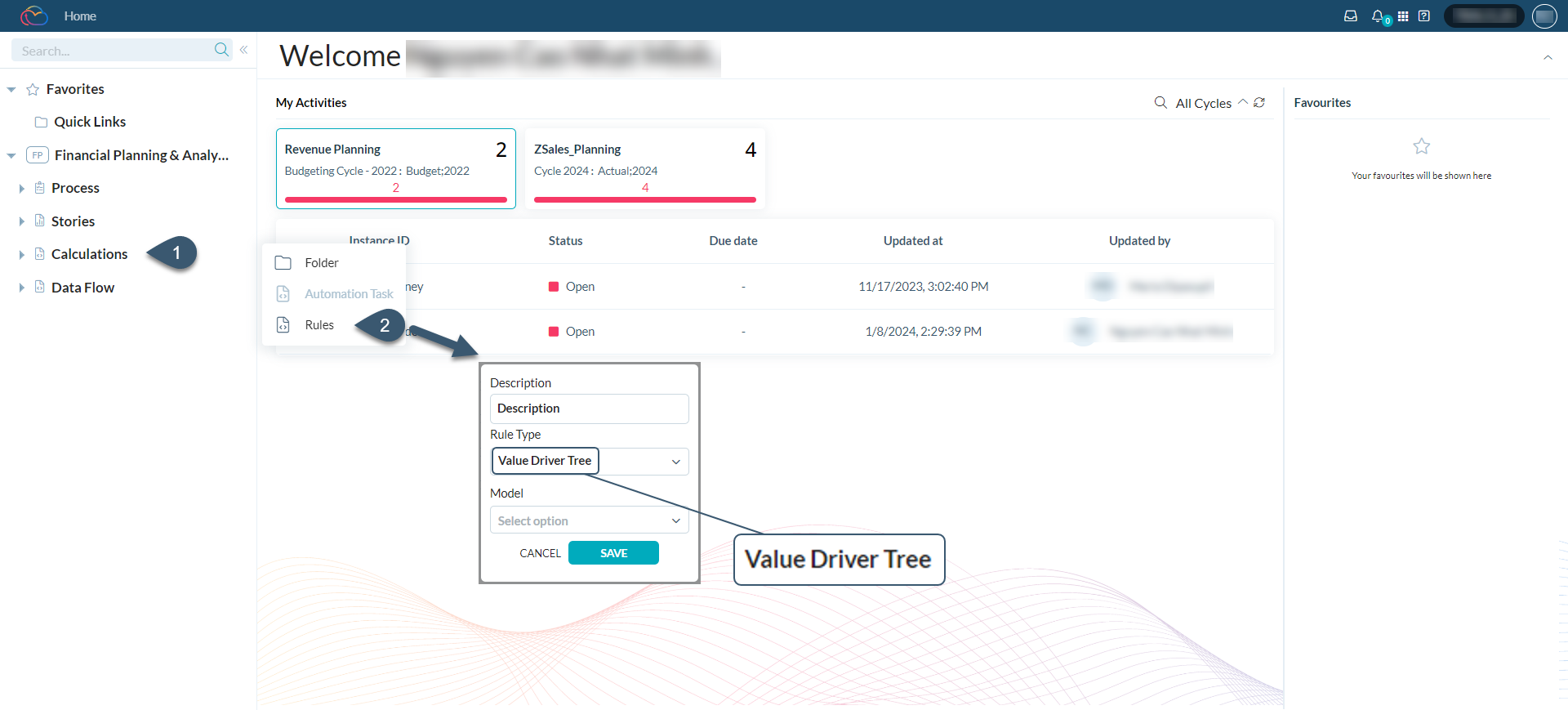Select the ZSales_Planning activity card

point(644,168)
